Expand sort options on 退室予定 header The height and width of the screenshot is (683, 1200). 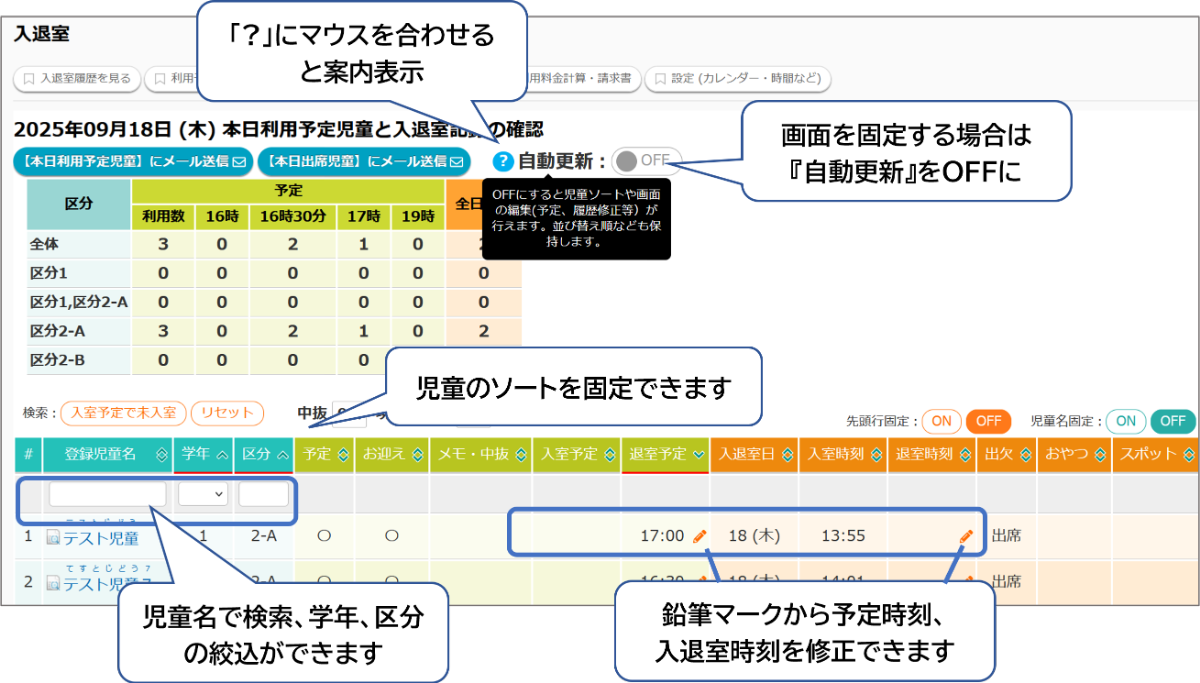coord(697,454)
